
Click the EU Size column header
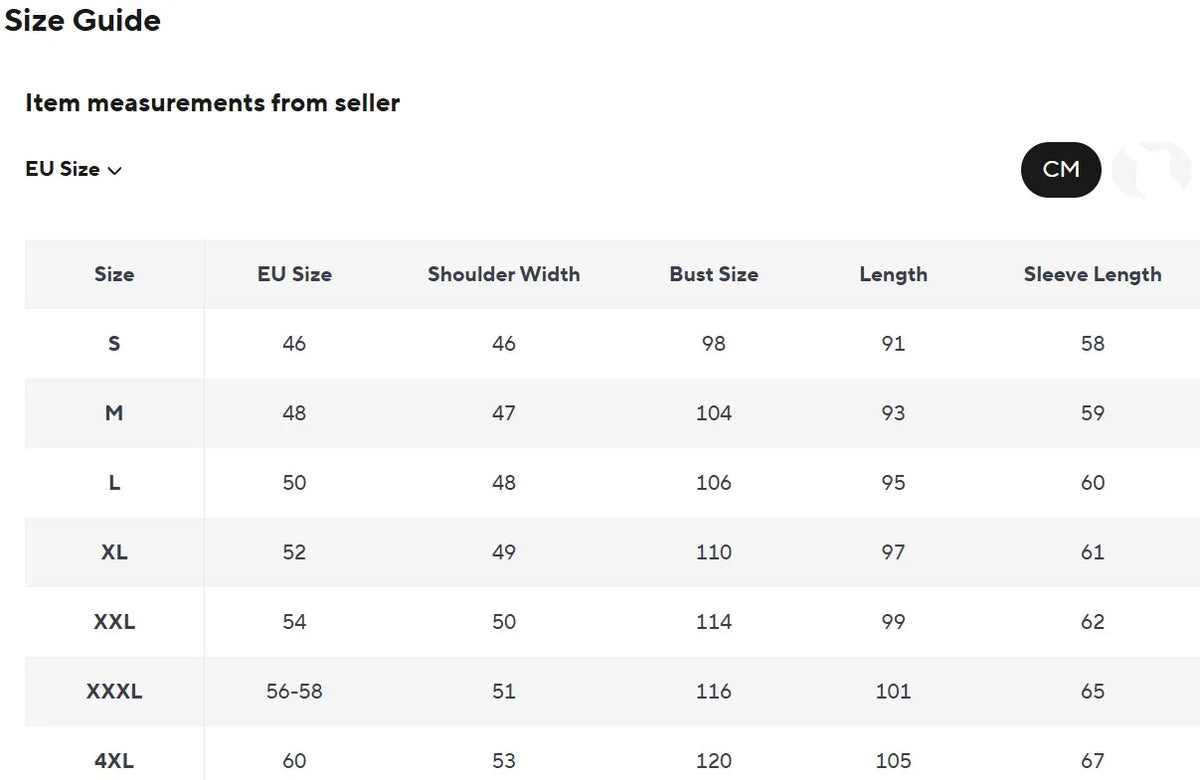(294, 274)
